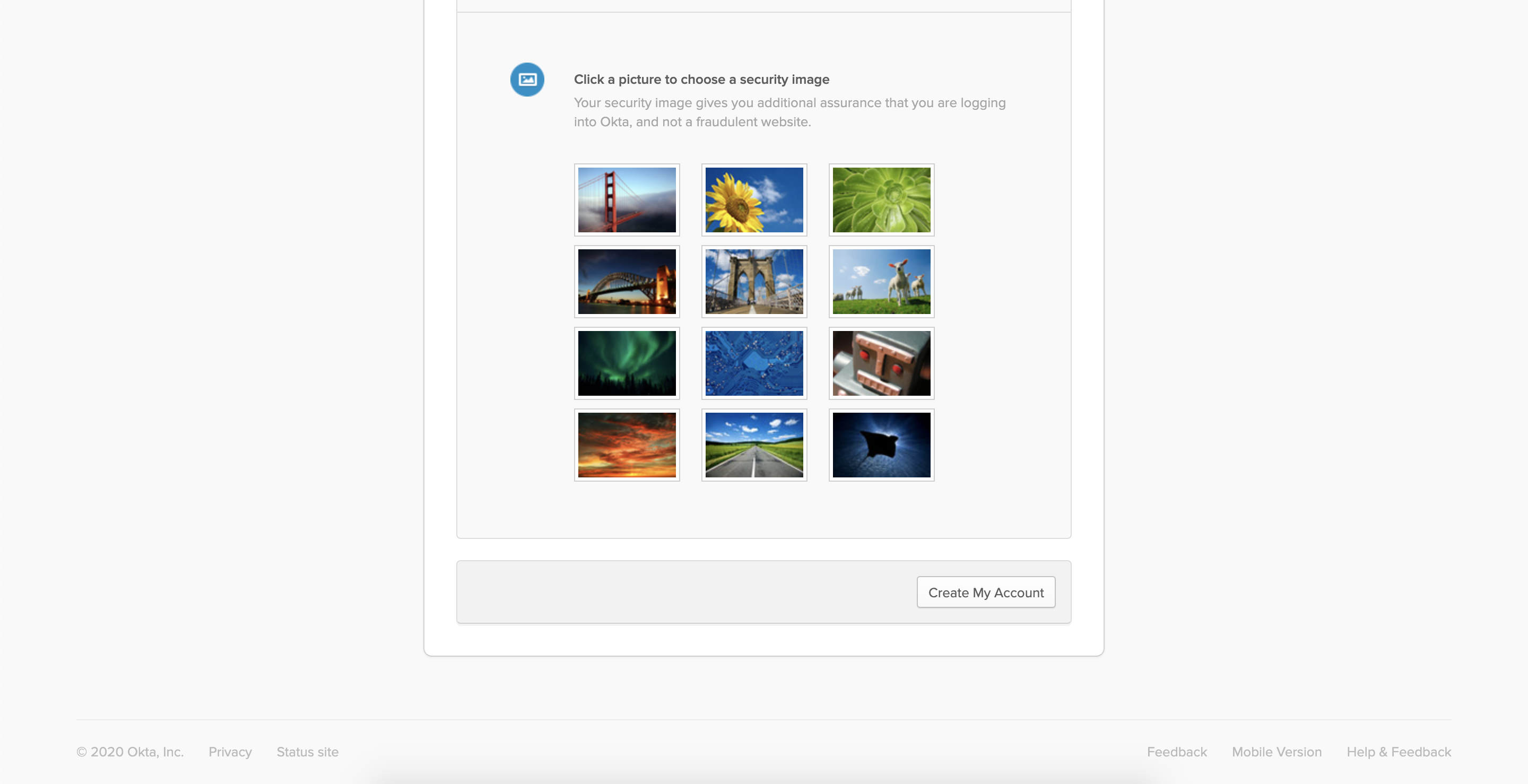Screen dimensions: 1528x784
Task: Open the Privacy link in footer
Action: (x=230, y=752)
